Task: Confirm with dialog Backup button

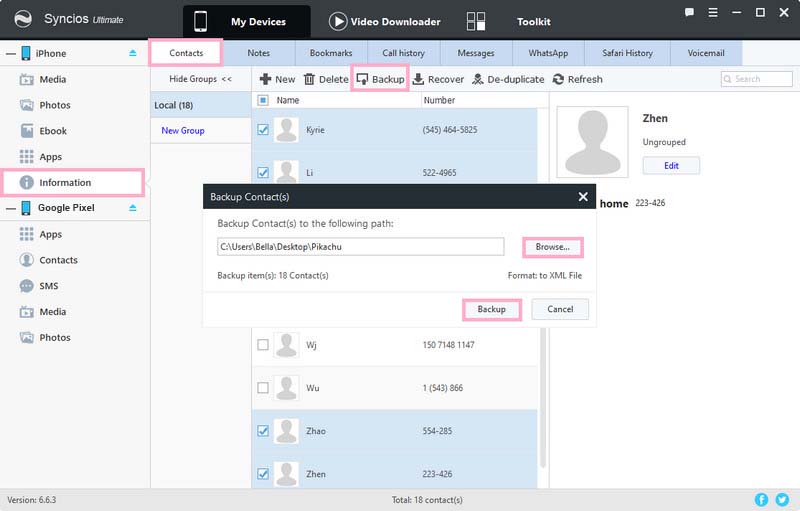Action: 491,309
